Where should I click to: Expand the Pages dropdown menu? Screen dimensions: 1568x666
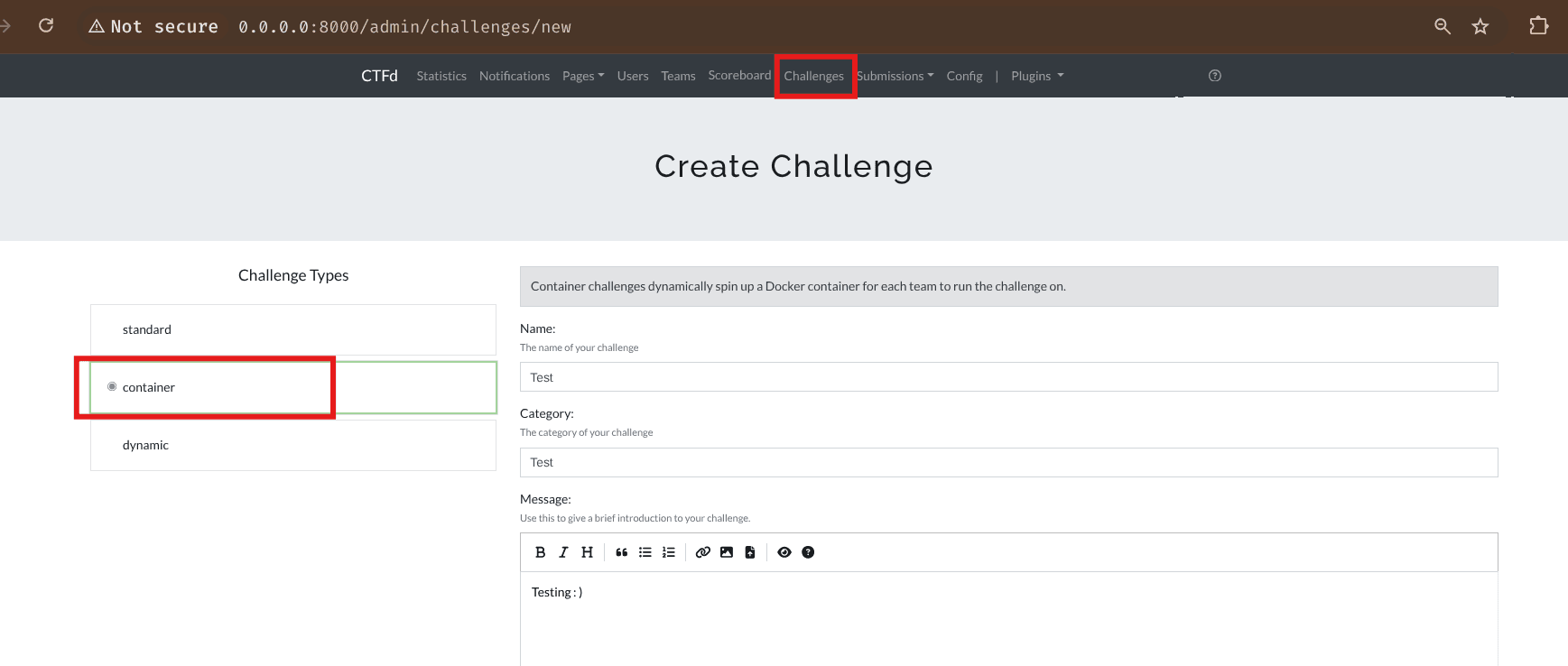point(582,76)
